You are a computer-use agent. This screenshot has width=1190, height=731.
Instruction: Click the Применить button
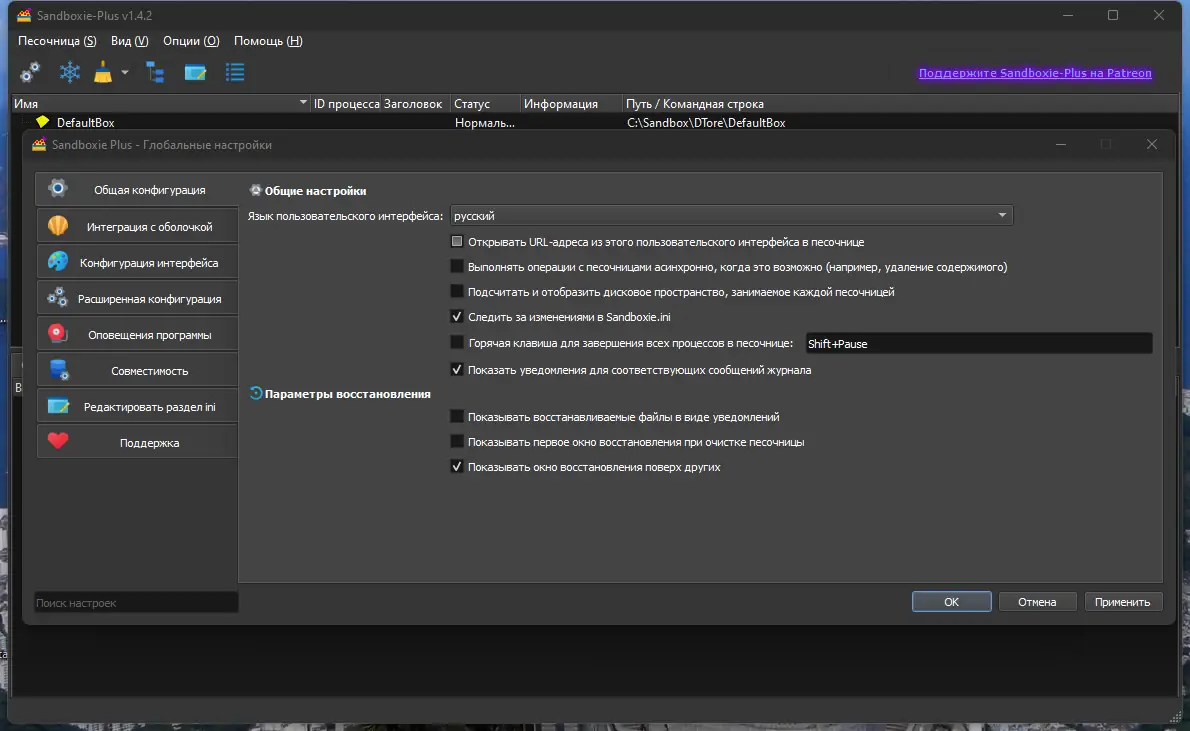[1122, 602]
